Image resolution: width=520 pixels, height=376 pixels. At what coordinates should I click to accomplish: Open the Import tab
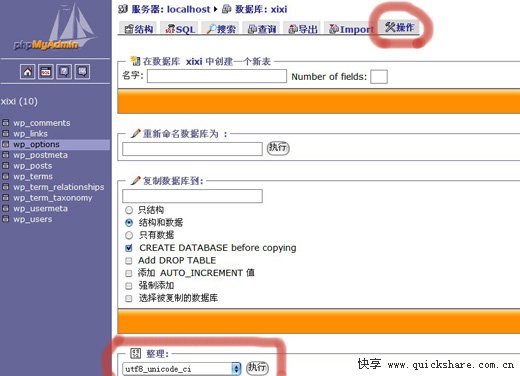[x=351, y=29]
